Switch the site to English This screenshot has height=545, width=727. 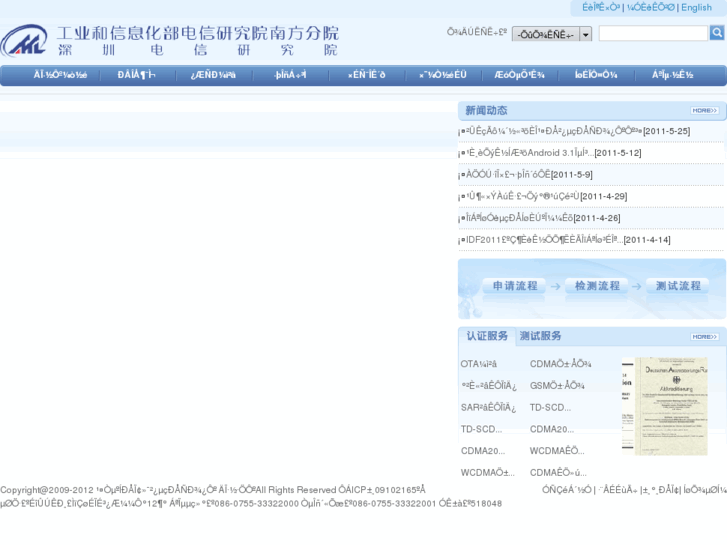[696, 7]
